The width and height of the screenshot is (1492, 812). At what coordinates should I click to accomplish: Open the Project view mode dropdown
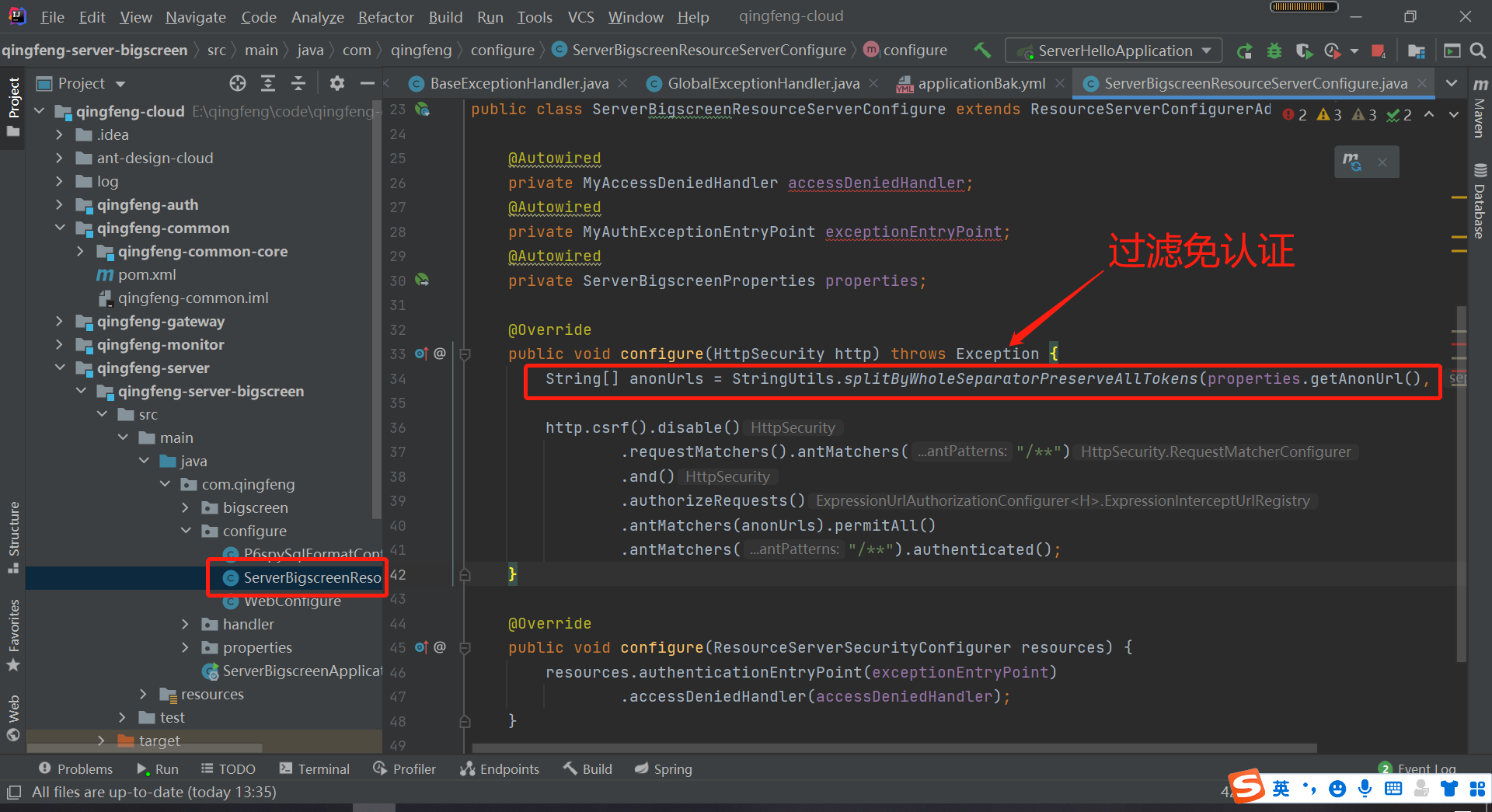120,84
